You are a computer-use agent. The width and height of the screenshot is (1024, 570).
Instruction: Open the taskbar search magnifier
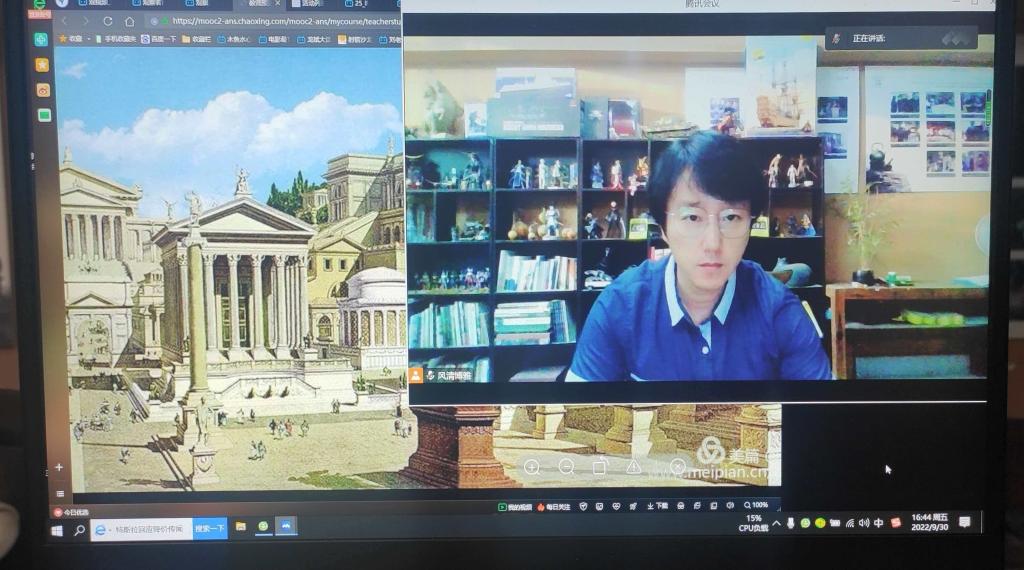click(79, 530)
